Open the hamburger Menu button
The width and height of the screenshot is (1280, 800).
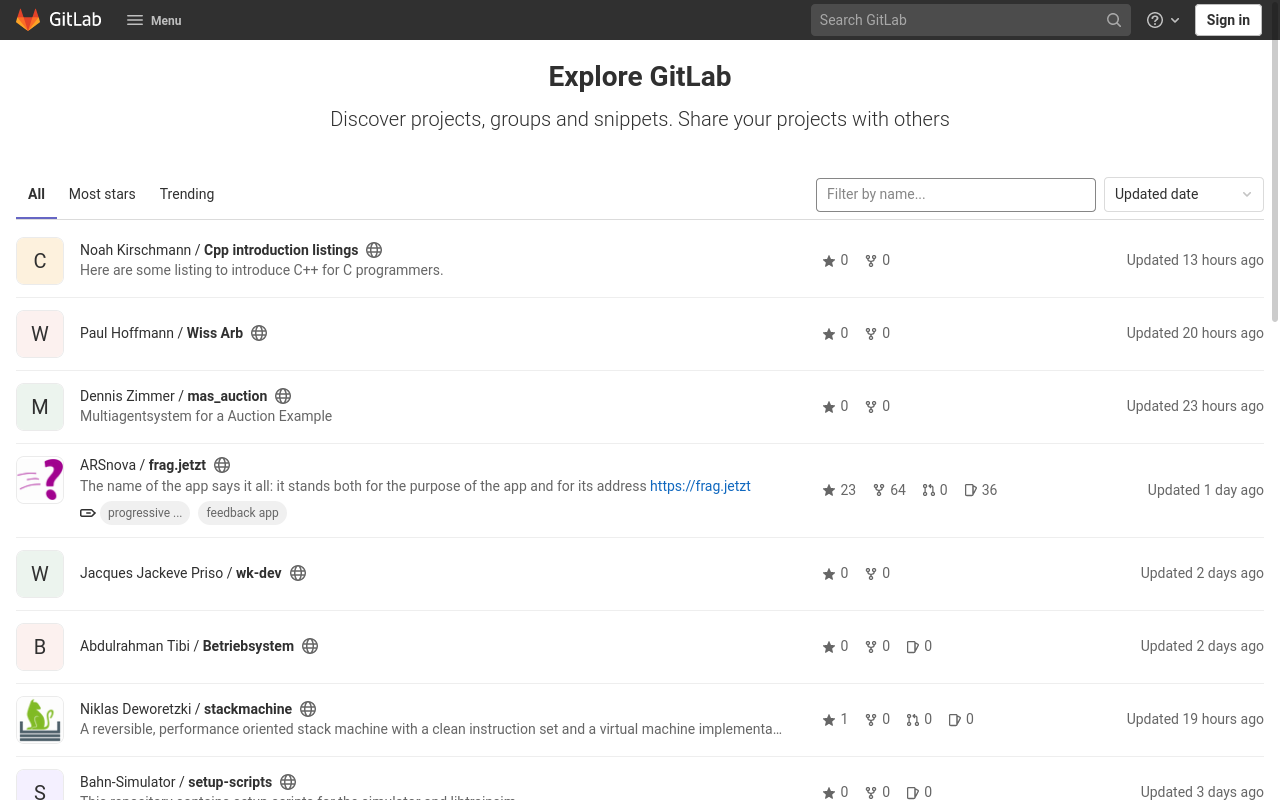click(154, 20)
